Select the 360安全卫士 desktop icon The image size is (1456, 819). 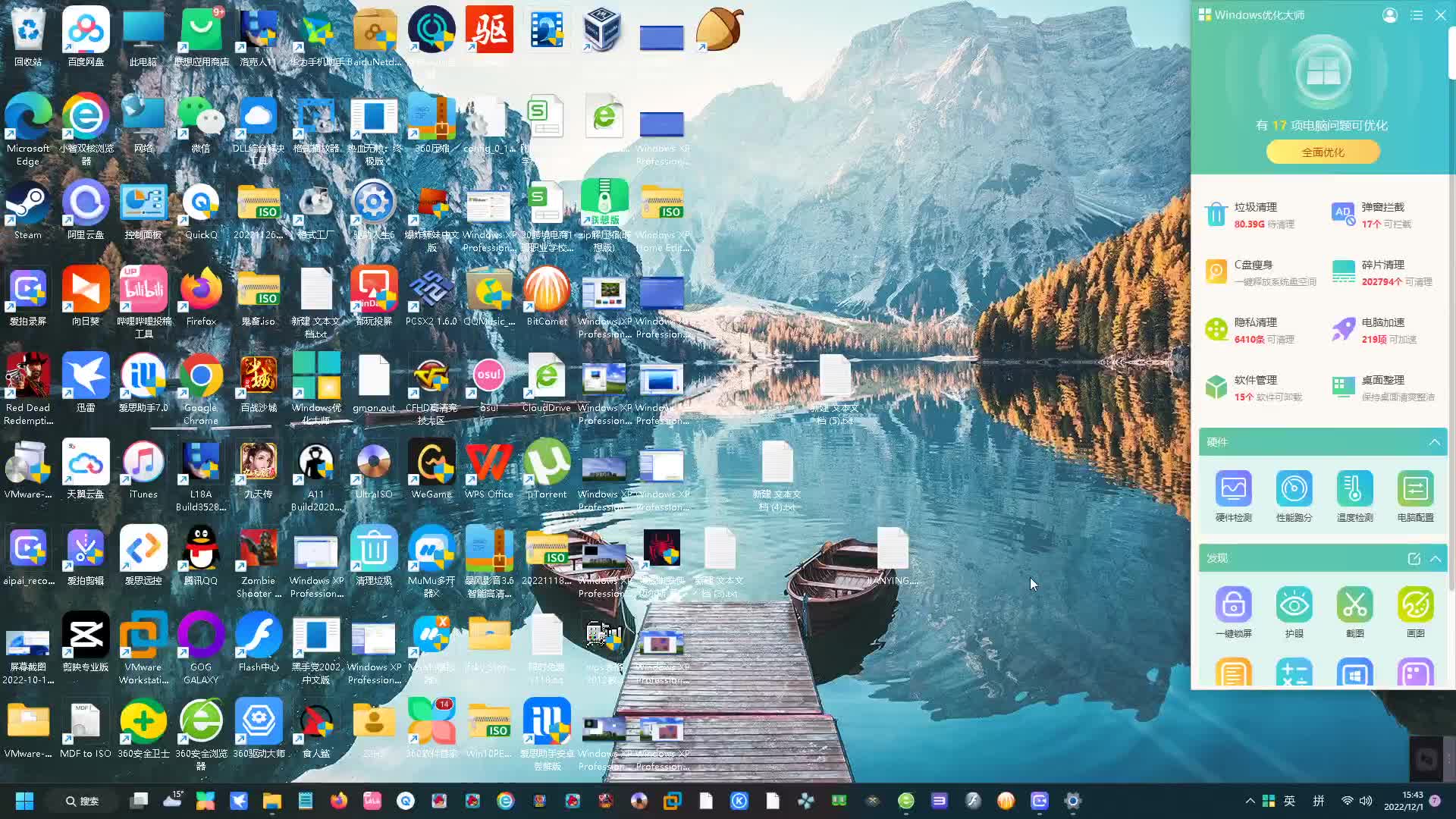[x=143, y=730]
